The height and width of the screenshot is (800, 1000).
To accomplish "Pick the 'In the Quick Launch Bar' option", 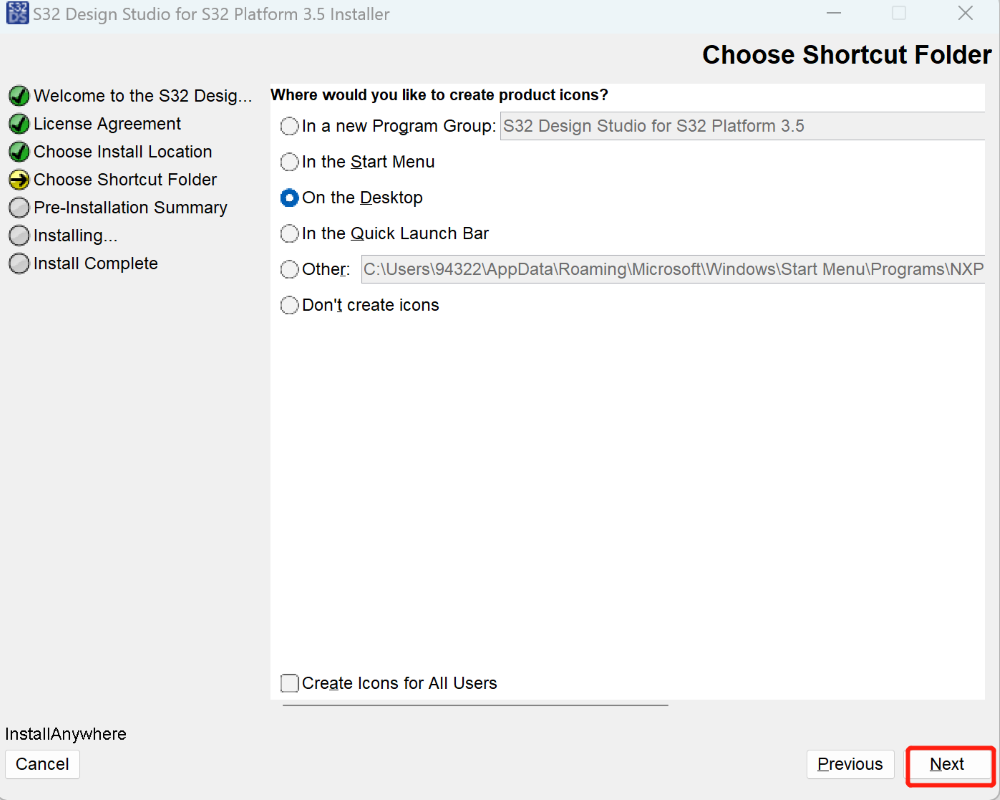I will (x=290, y=234).
